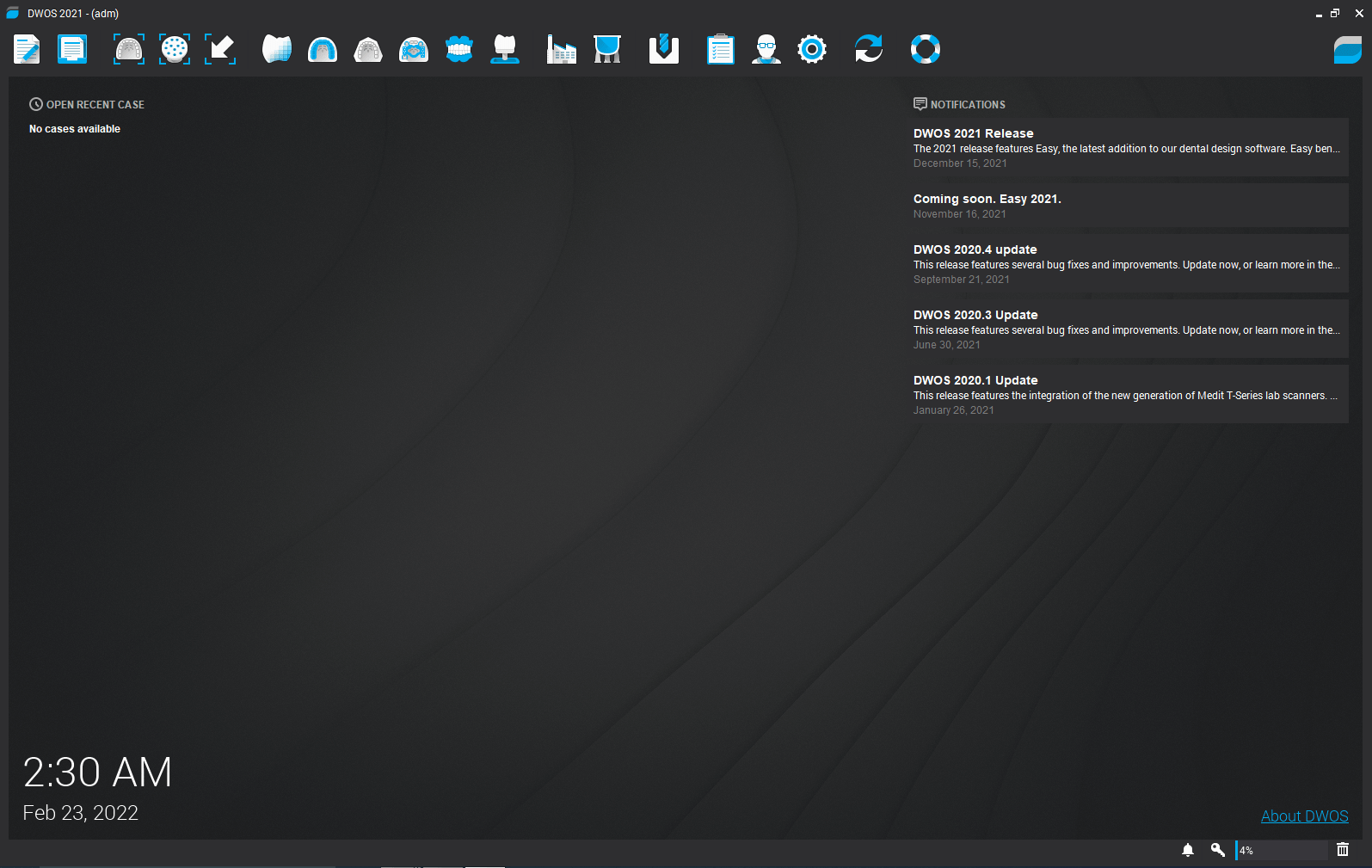
Task: Open the factory production center icon
Action: (x=562, y=49)
